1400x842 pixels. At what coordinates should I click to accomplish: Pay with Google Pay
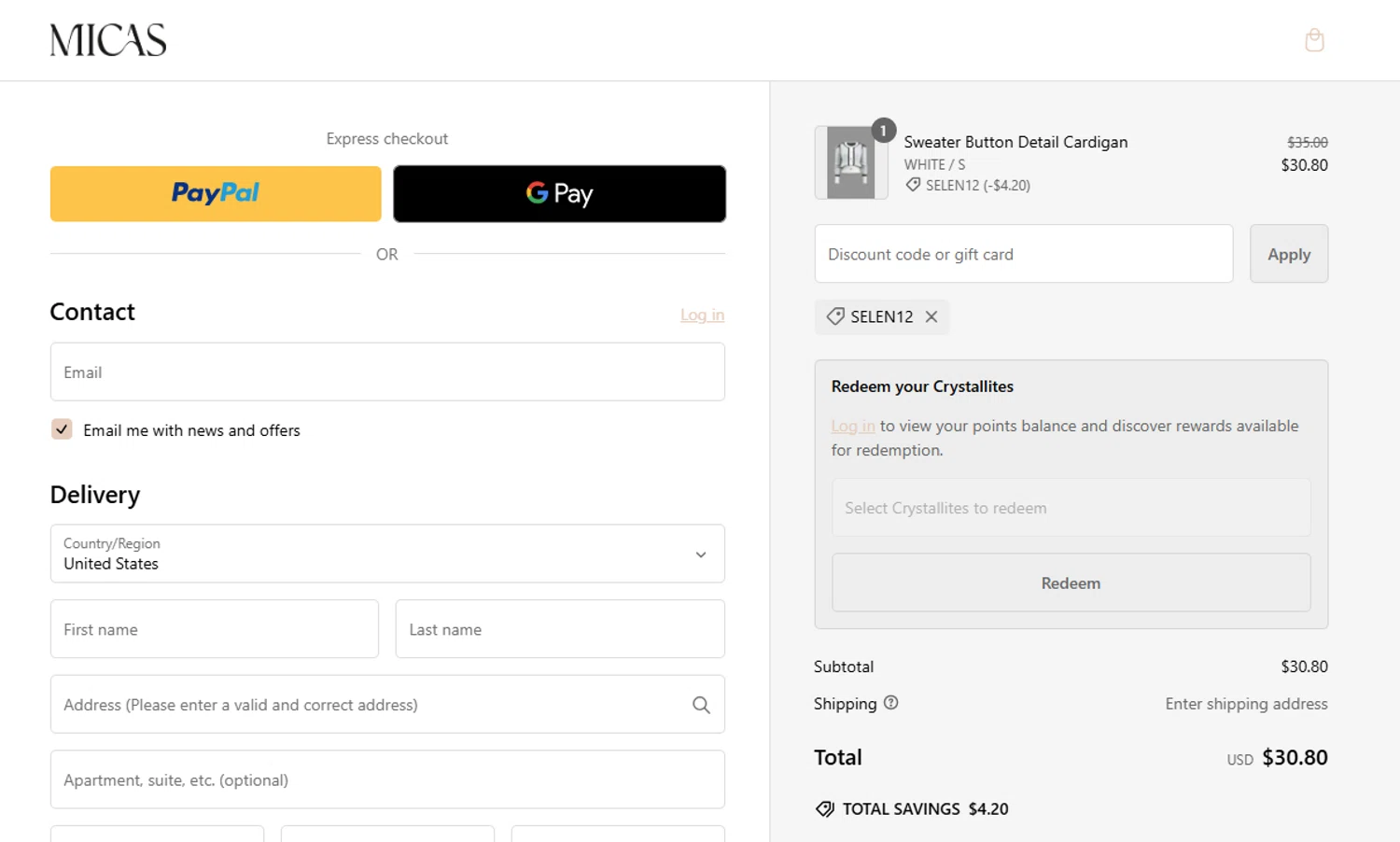tap(559, 194)
